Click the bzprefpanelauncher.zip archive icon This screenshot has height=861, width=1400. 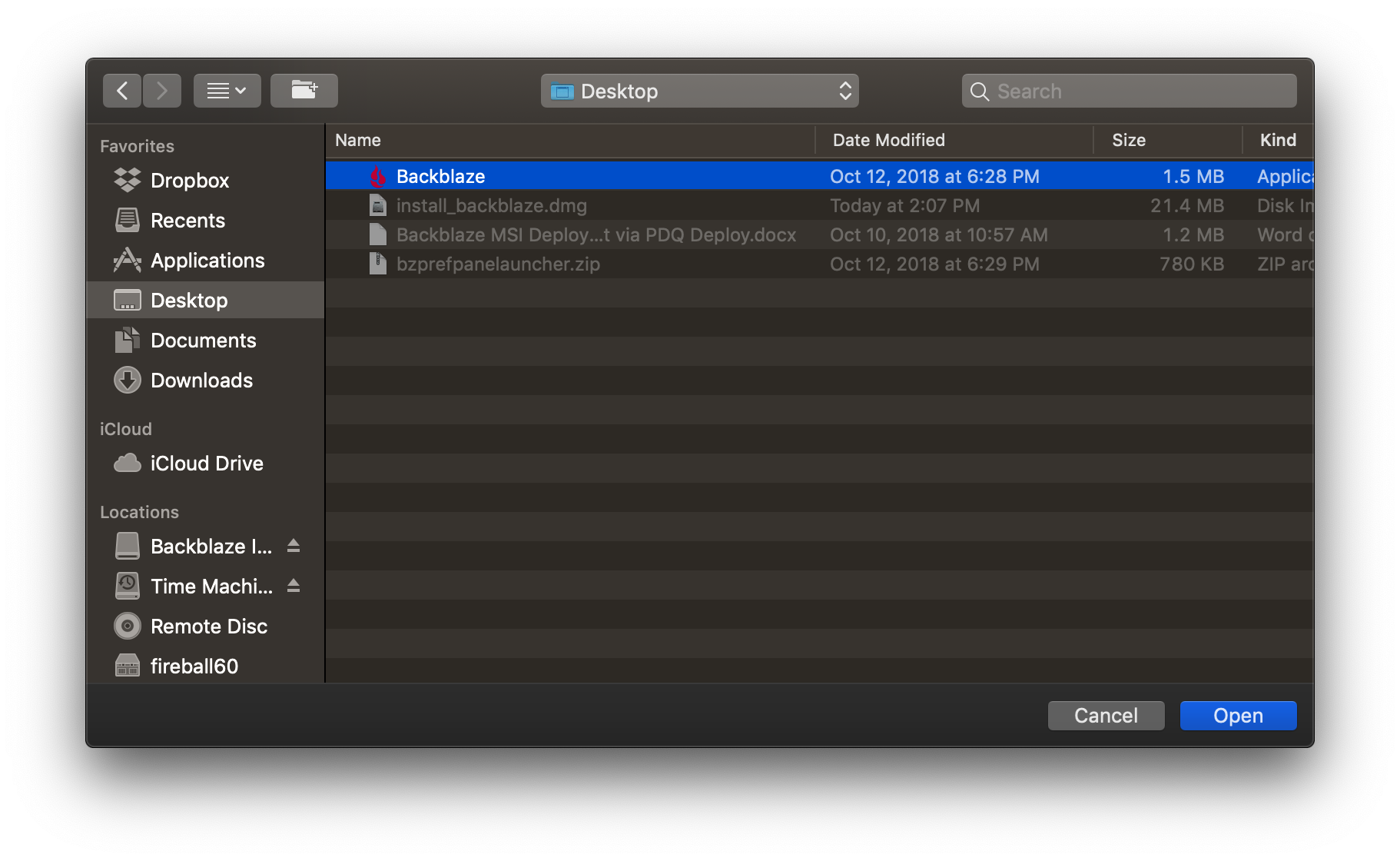coord(377,264)
